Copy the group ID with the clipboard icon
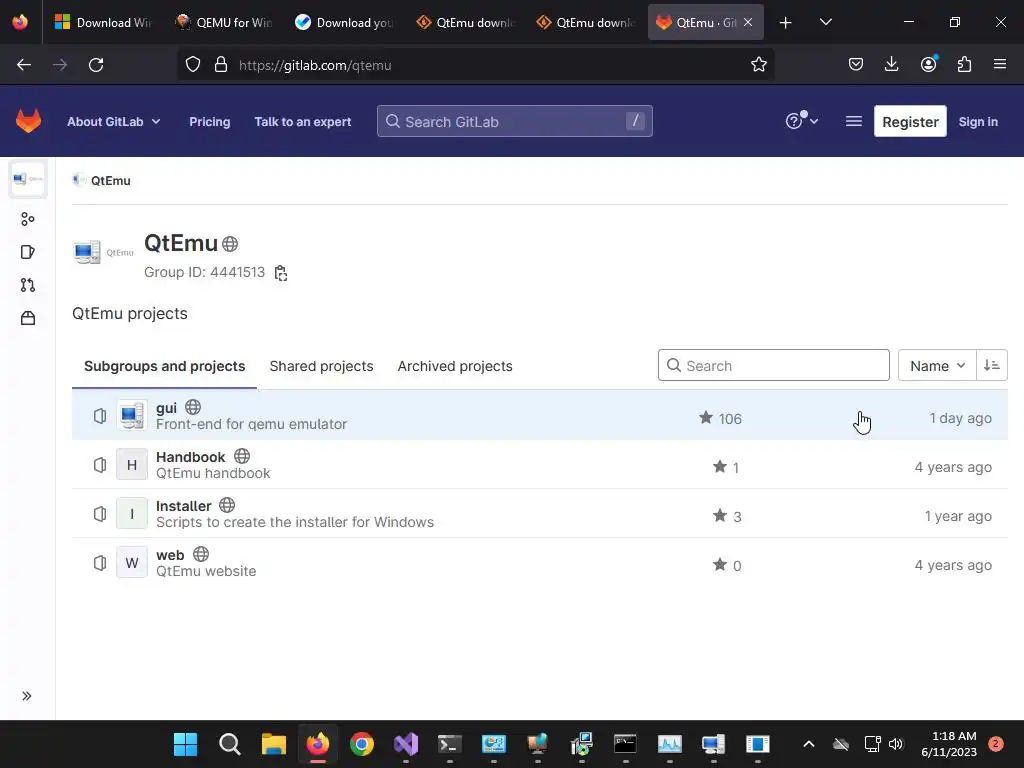This screenshot has height=768, width=1024. pyautogui.click(x=281, y=273)
